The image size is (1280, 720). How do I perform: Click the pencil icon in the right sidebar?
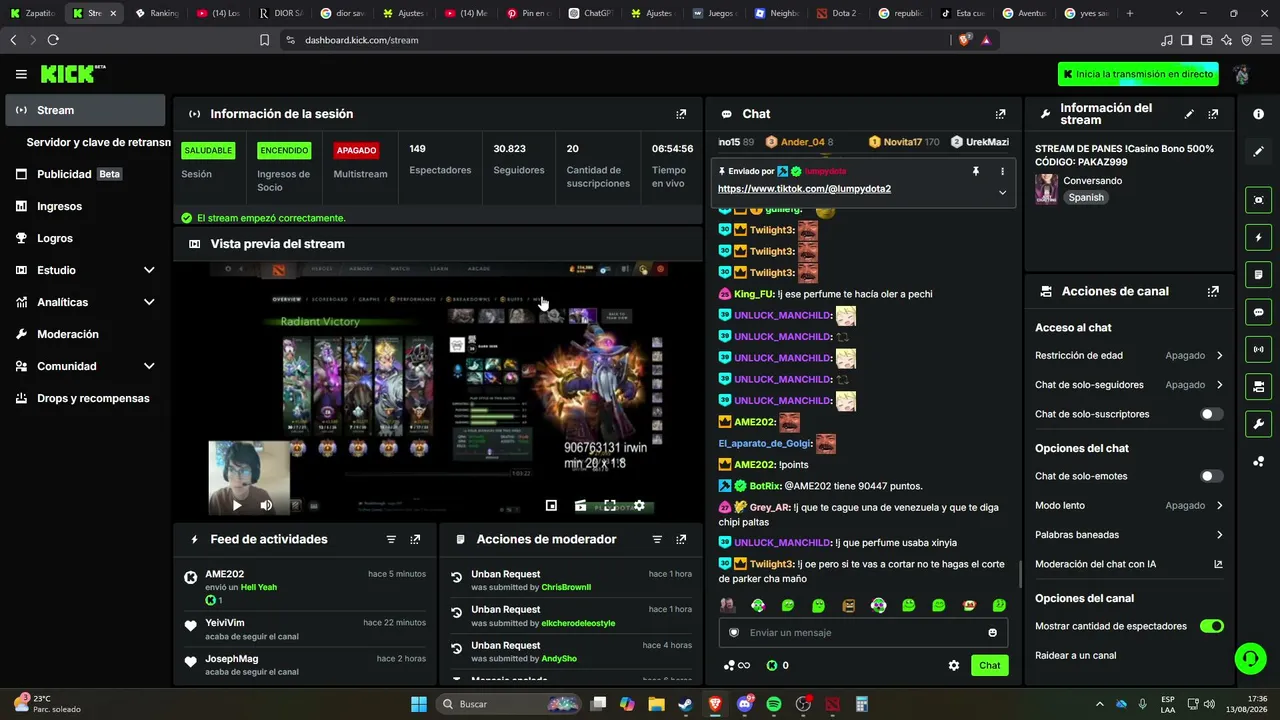click(1258, 151)
